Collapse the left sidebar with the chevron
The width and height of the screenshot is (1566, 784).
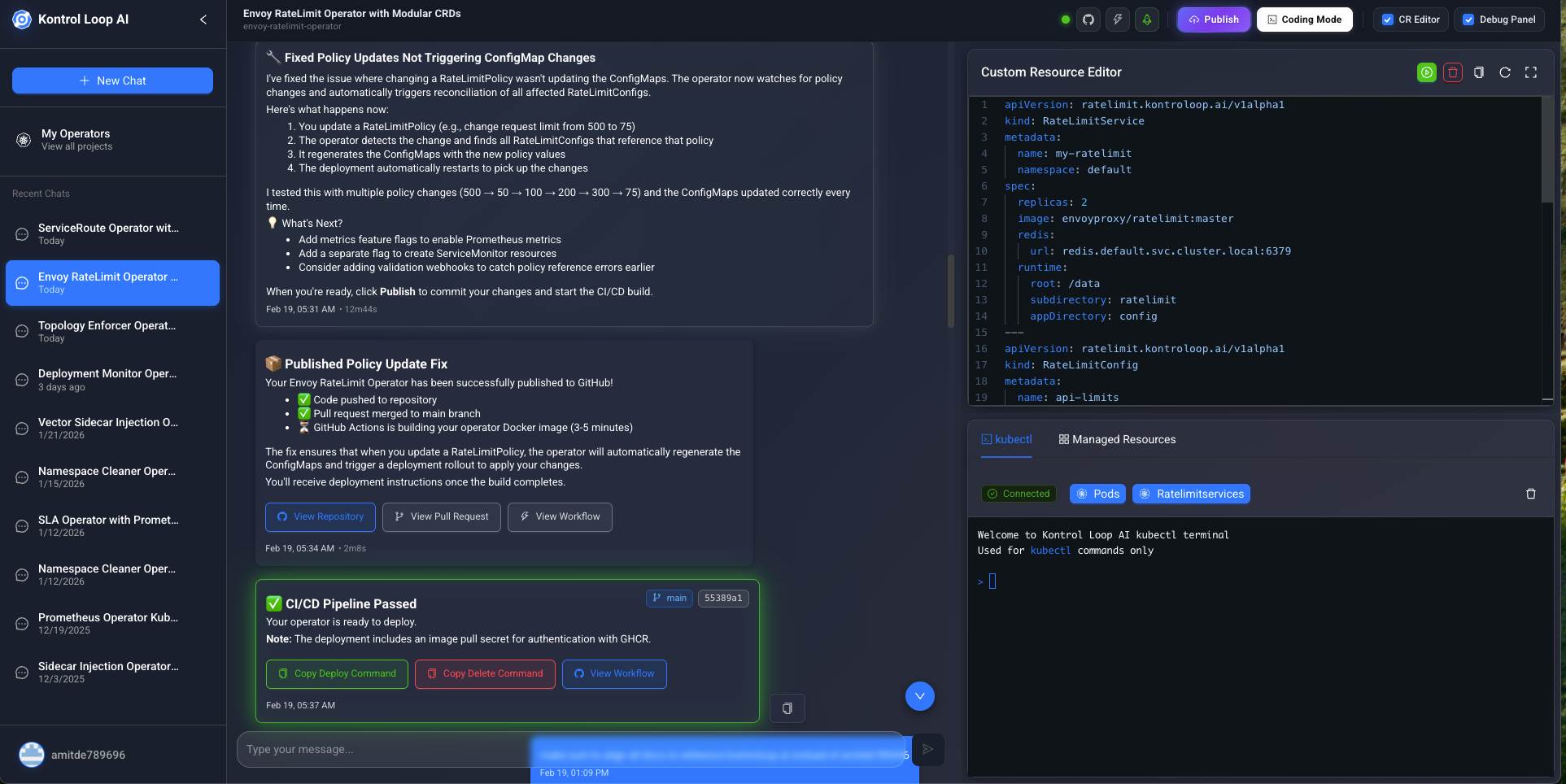pyautogui.click(x=203, y=19)
